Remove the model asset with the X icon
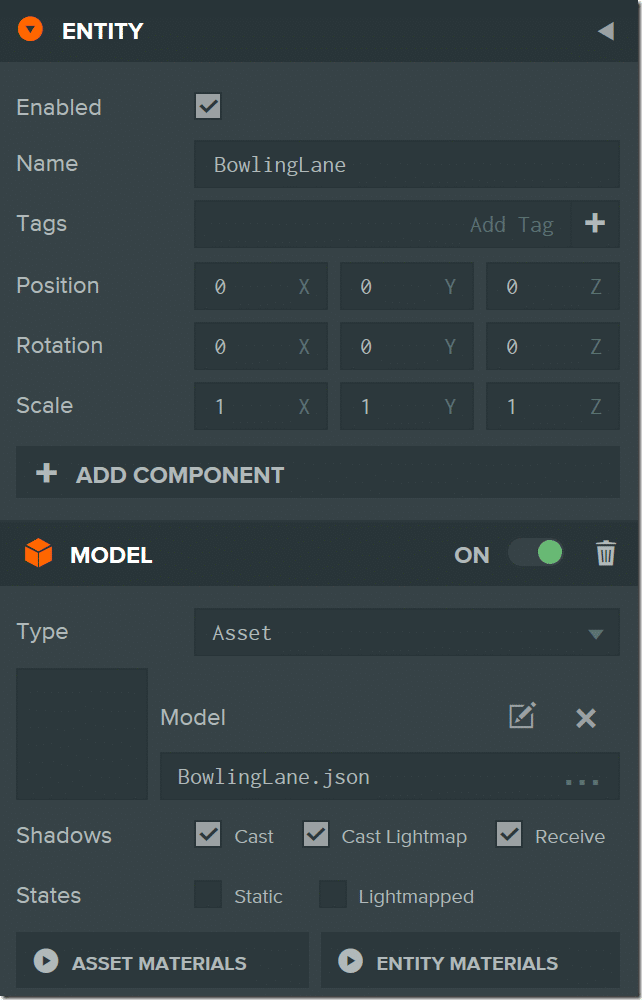The image size is (642, 1000). coord(586,718)
